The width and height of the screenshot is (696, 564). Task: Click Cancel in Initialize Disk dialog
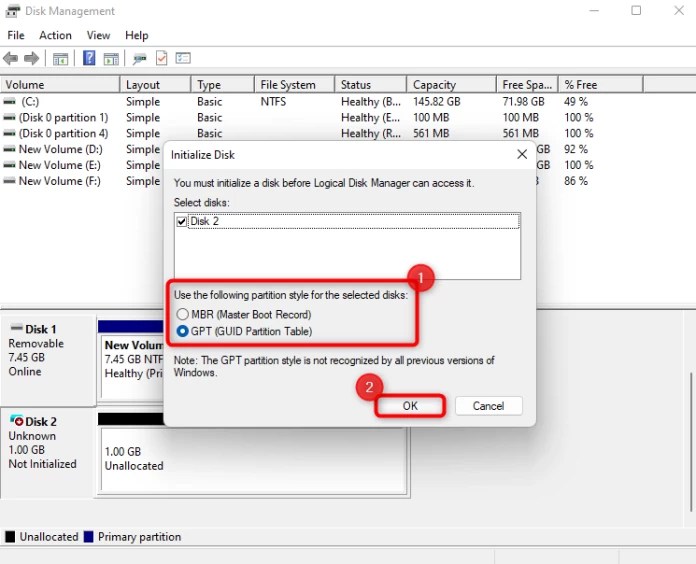click(x=488, y=406)
